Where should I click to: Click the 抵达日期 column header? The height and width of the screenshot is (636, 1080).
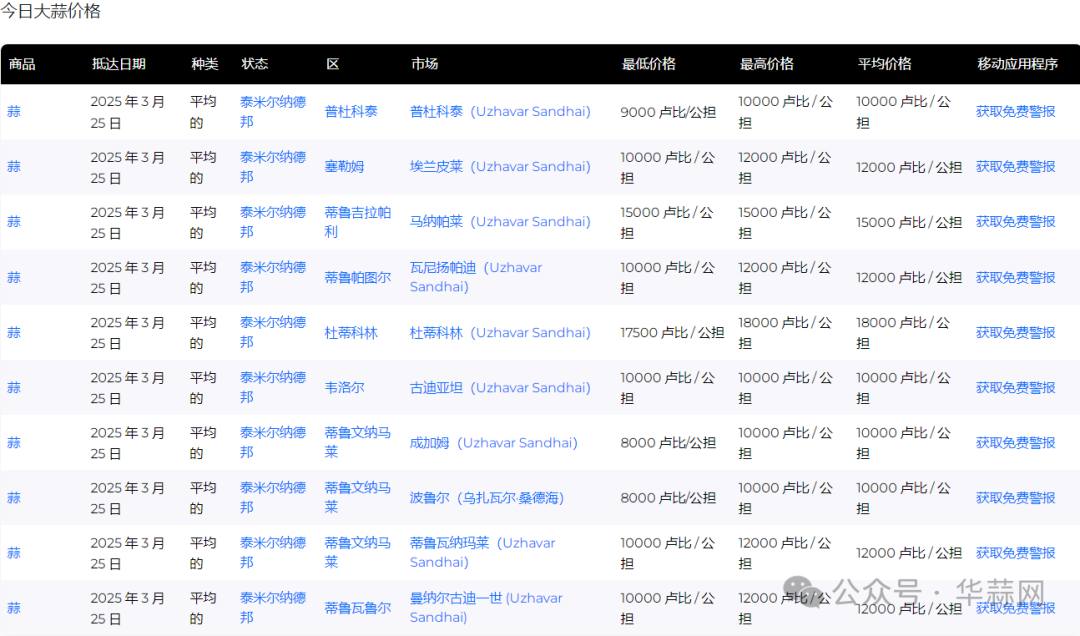coord(118,64)
